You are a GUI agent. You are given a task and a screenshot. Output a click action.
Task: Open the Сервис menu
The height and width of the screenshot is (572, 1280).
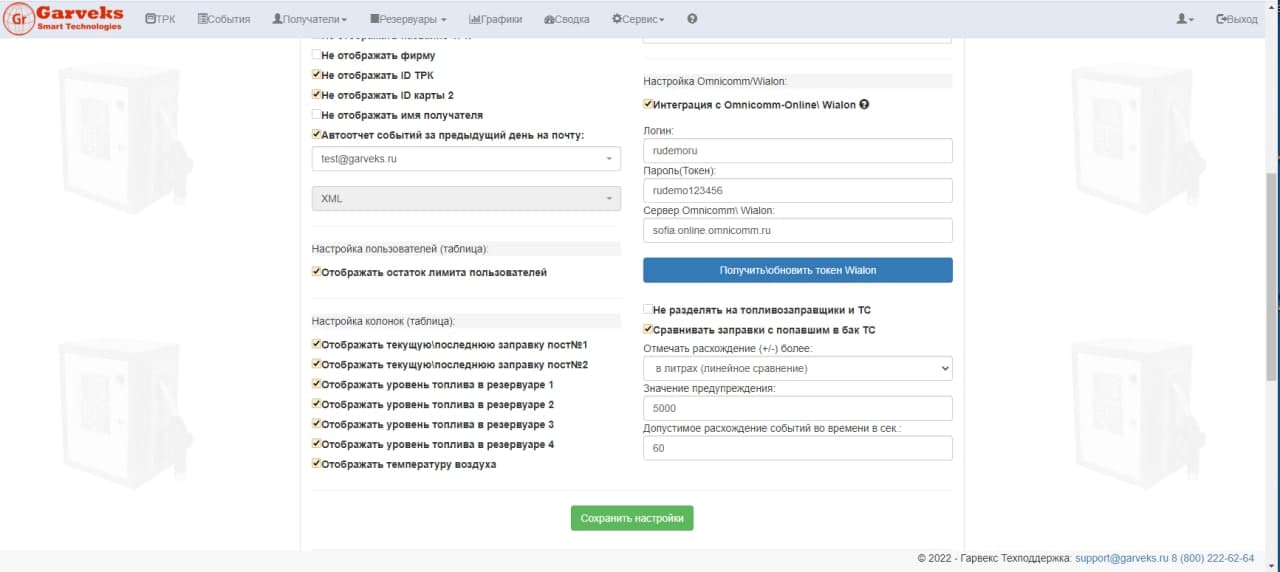pyautogui.click(x=638, y=19)
